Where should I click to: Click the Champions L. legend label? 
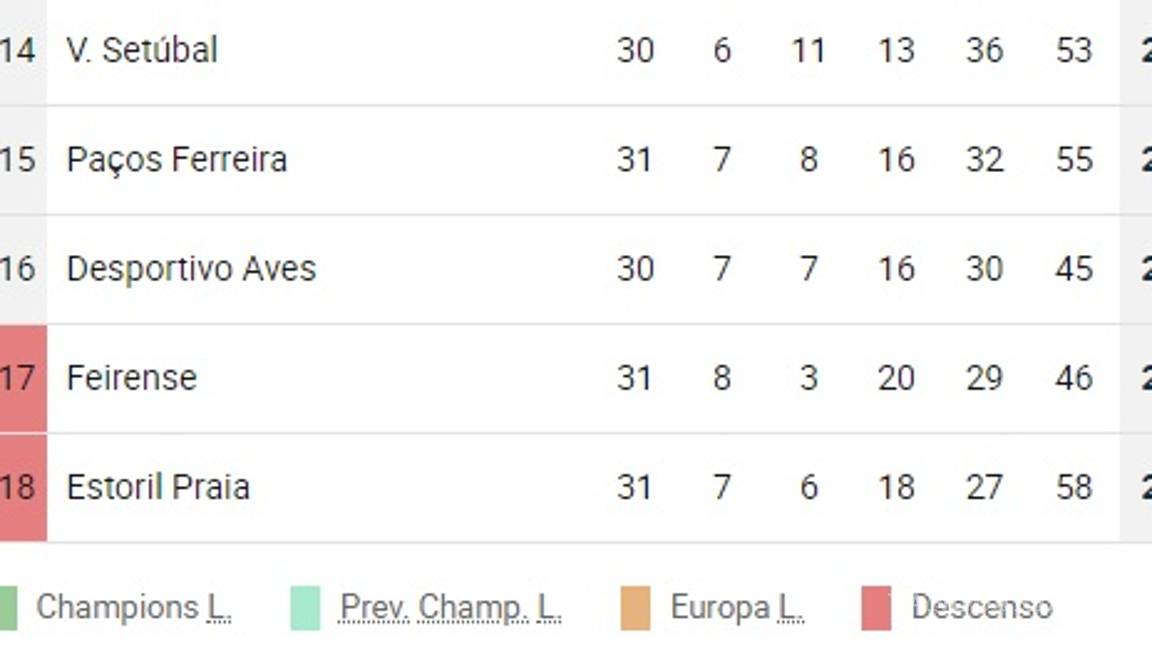(x=133, y=607)
